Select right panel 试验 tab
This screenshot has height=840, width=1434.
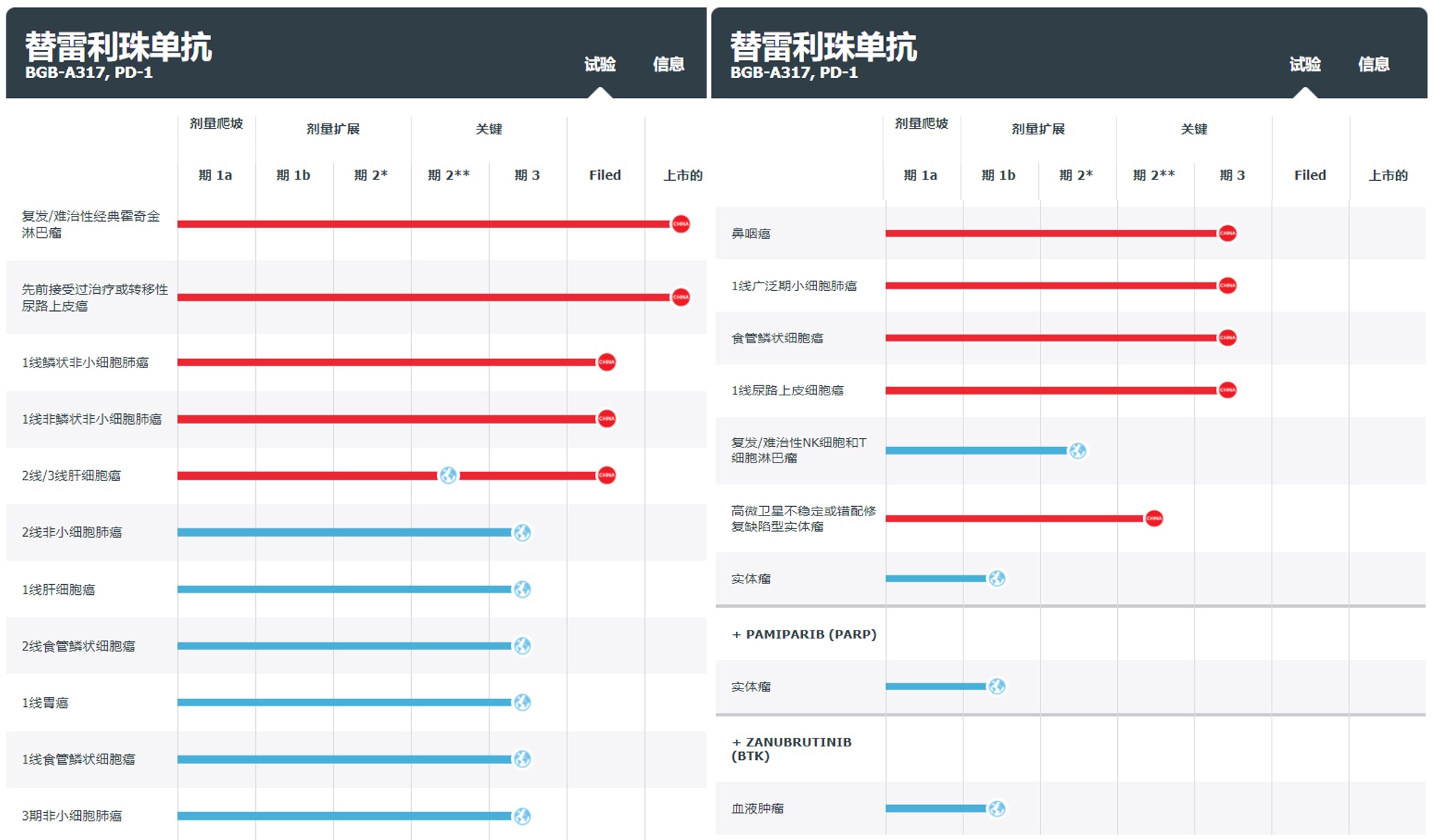[x=1305, y=64]
